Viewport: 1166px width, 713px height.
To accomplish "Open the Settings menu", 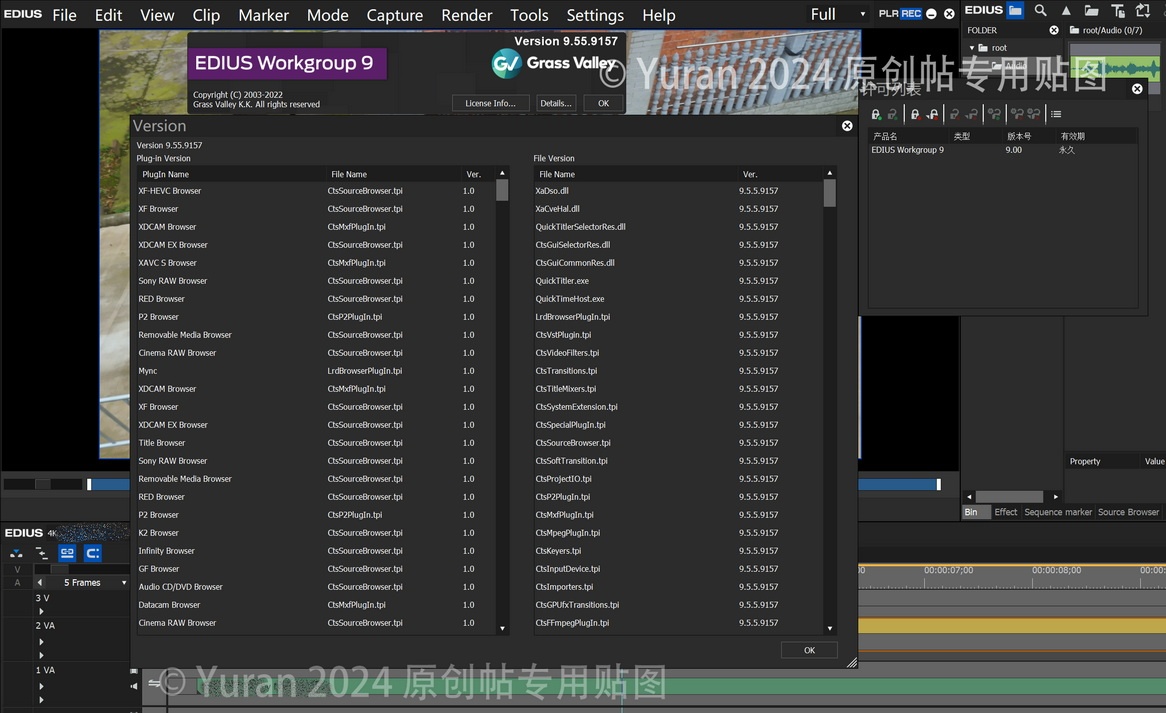I will click(x=595, y=15).
